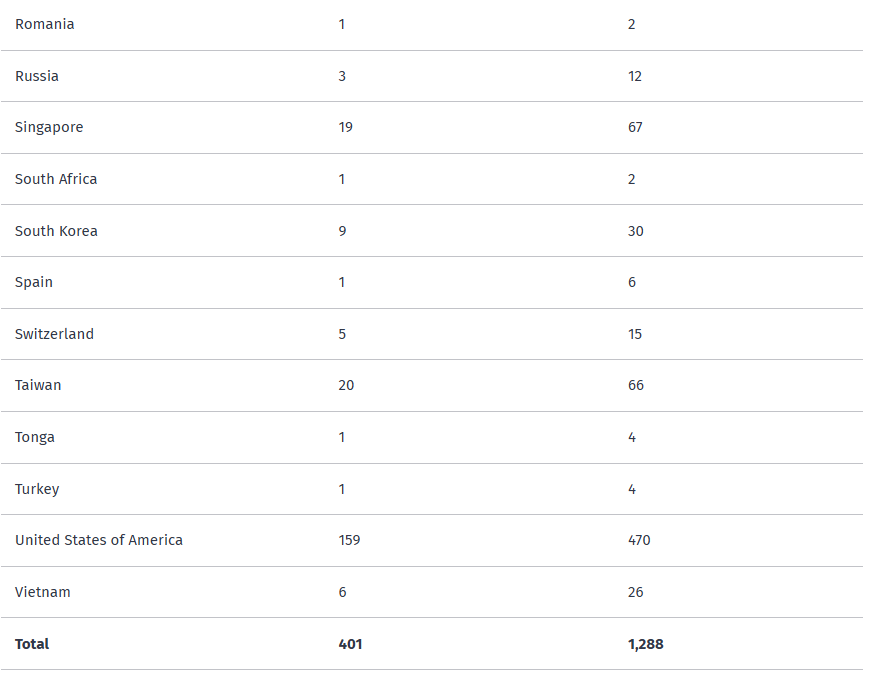Click the total value 401
This screenshot has width=869, height=679.
coord(350,644)
